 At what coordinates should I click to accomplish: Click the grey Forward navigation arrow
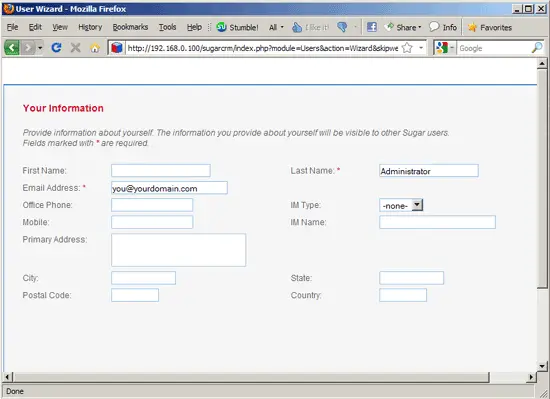28,47
